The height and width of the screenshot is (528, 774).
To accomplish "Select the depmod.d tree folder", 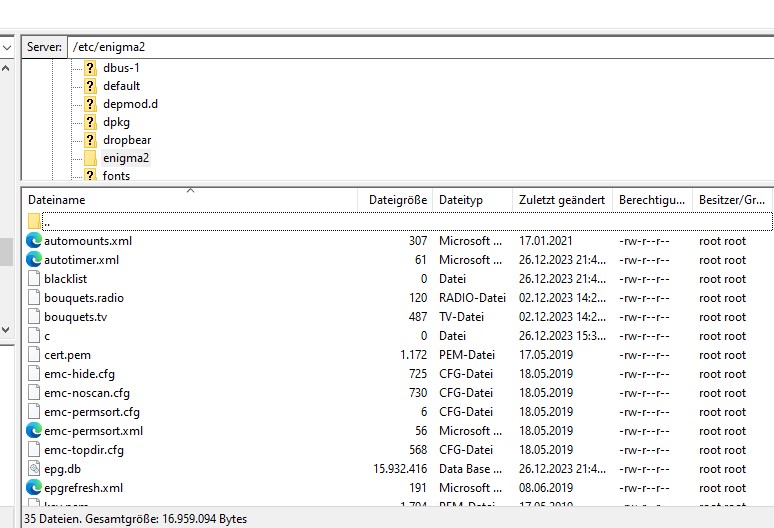I will click(129, 104).
